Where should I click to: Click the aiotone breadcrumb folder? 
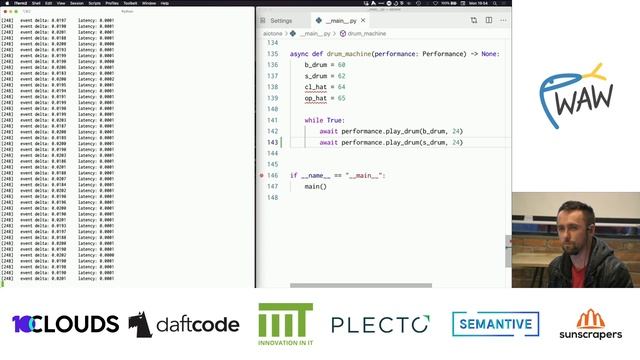[x=273, y=33]
